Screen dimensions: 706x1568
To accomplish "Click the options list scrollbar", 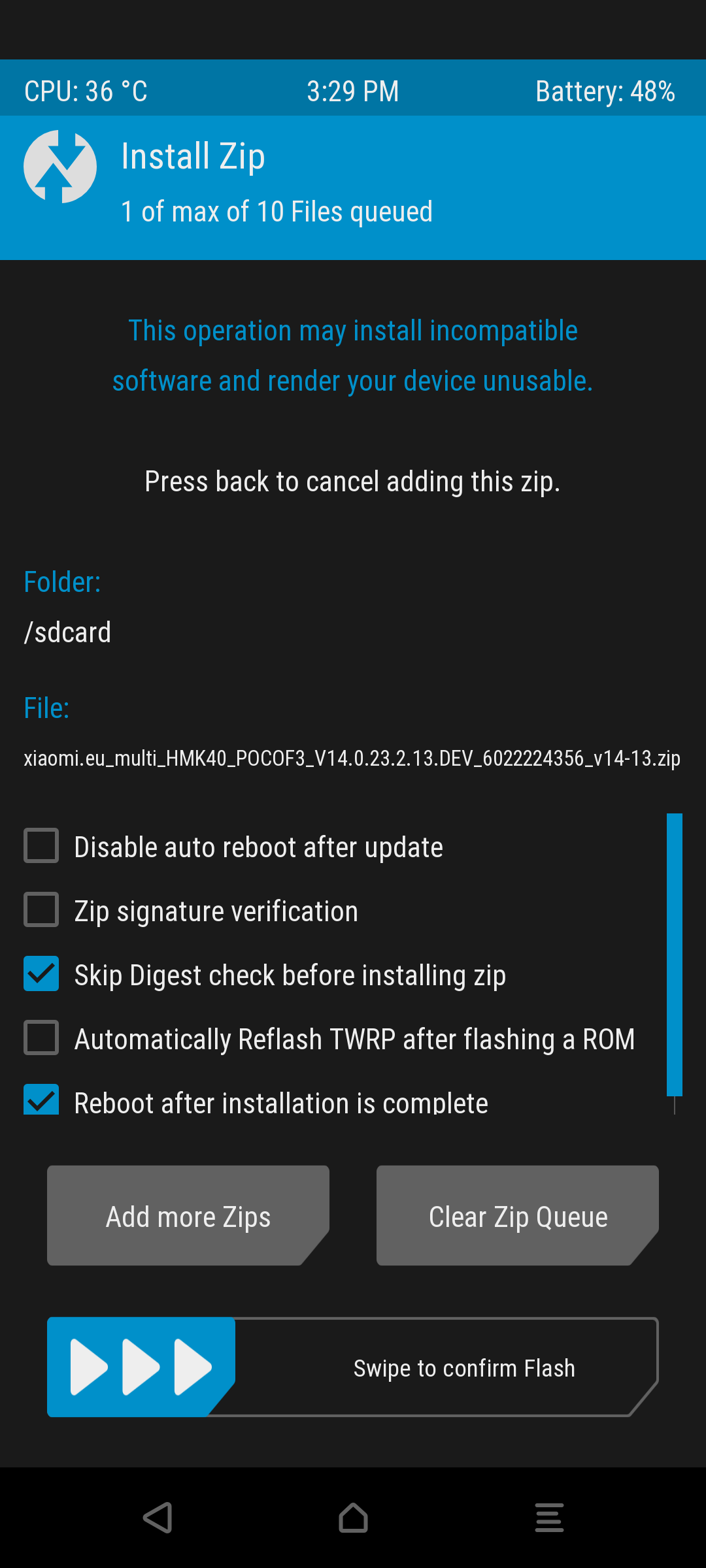I will [675, 955].
